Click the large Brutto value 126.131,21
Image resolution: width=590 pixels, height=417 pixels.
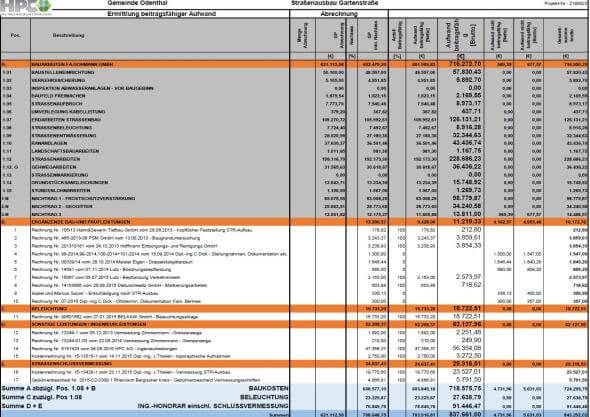(x=465, y=119)
